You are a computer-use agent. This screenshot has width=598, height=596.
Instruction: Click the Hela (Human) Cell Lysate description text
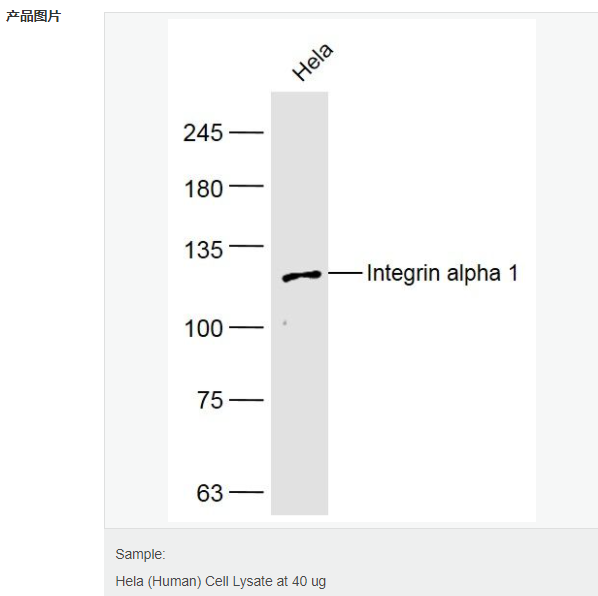coord(221,582)
